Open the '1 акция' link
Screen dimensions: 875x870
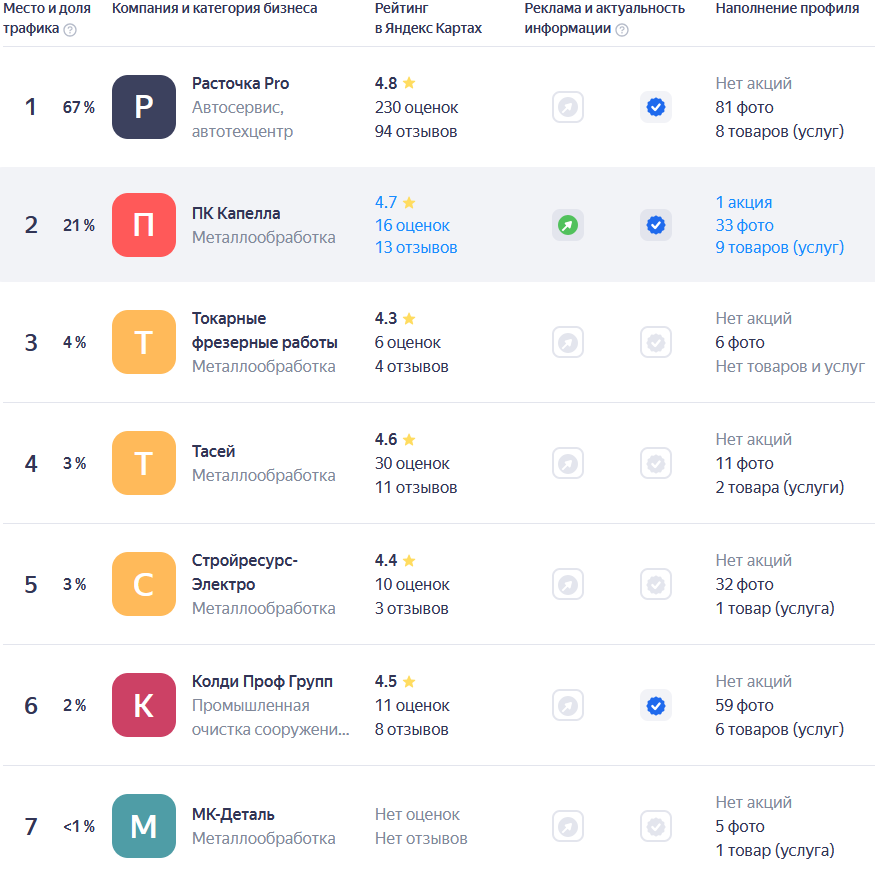[744, 202]
